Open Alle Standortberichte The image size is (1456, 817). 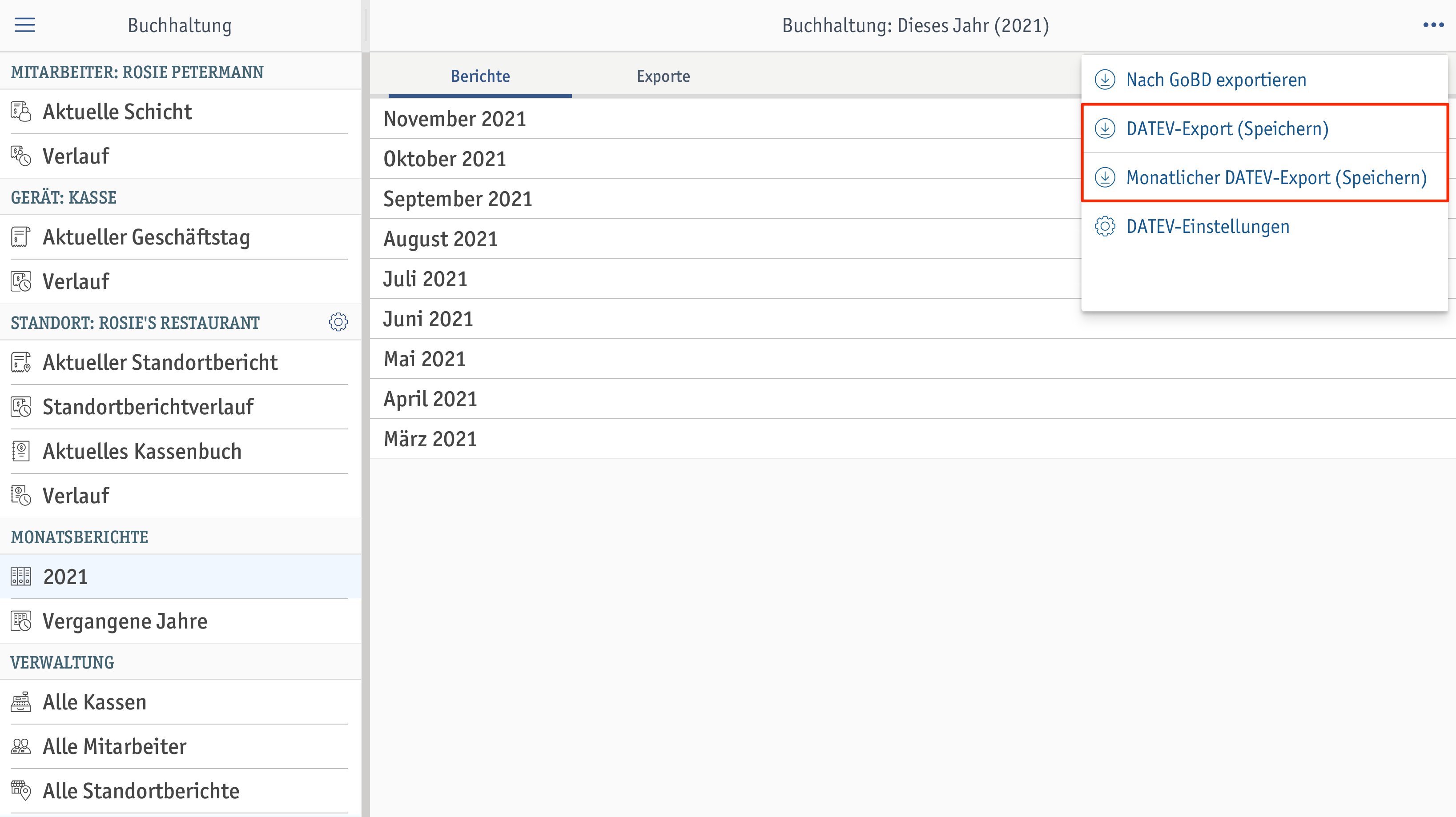(180, 790)
